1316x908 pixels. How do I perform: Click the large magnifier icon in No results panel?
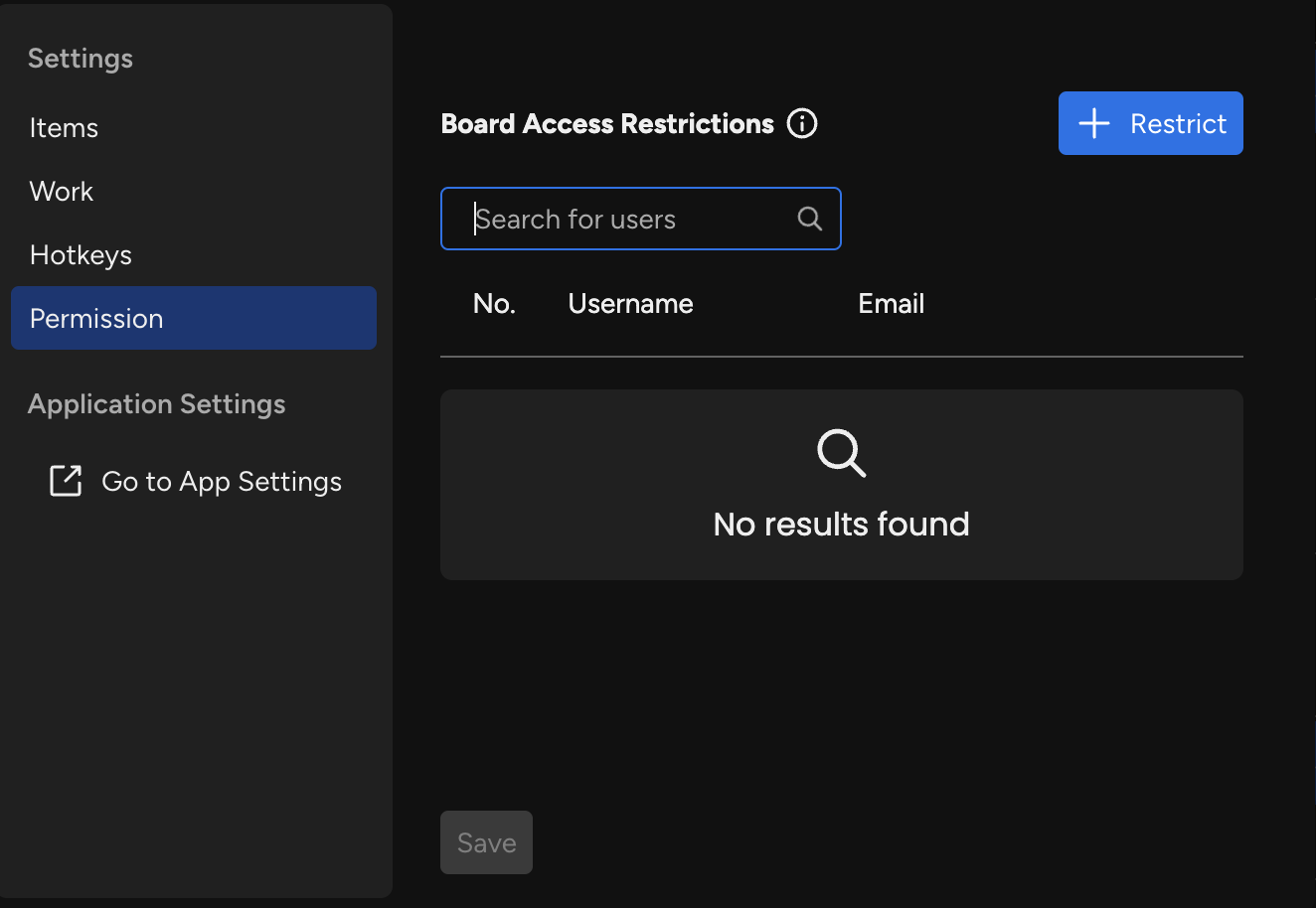[x=840, y=453]
